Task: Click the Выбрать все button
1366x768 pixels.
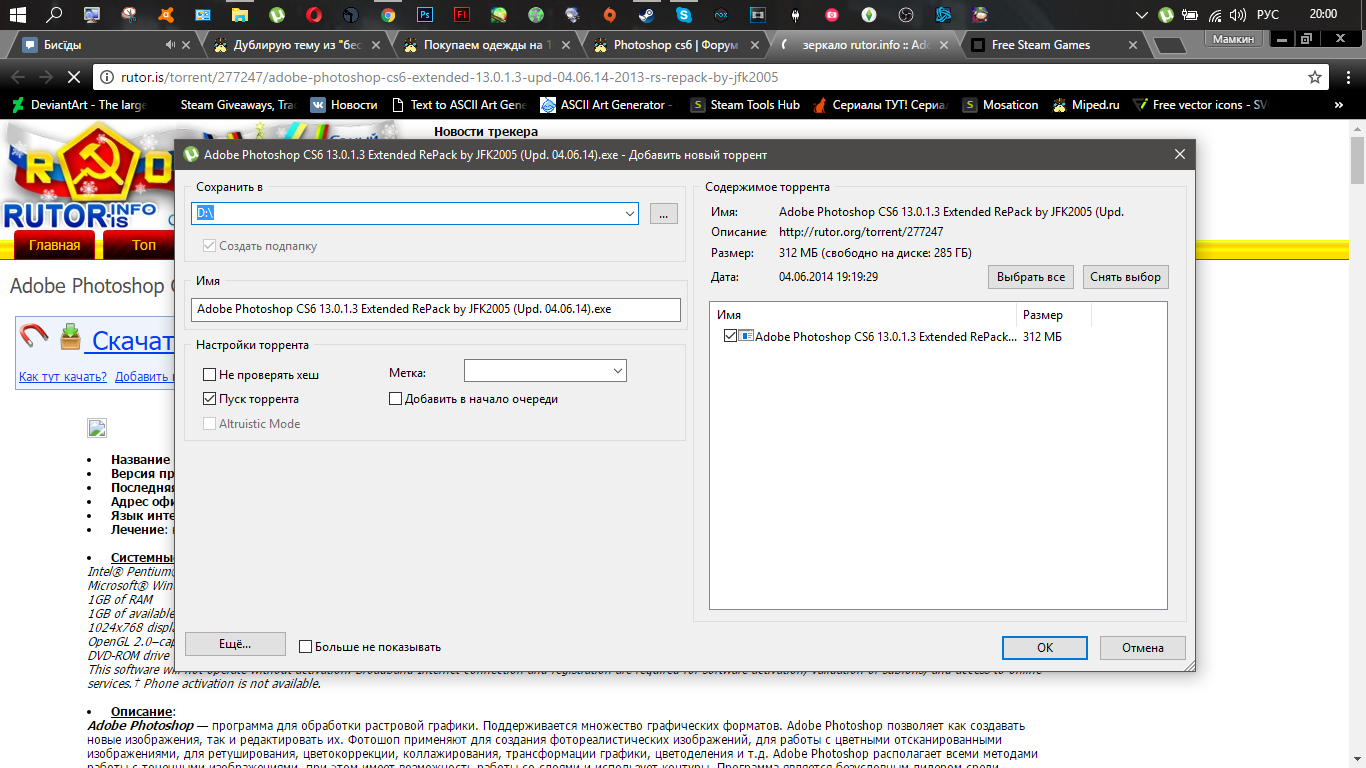Action: click(1032, 277)
